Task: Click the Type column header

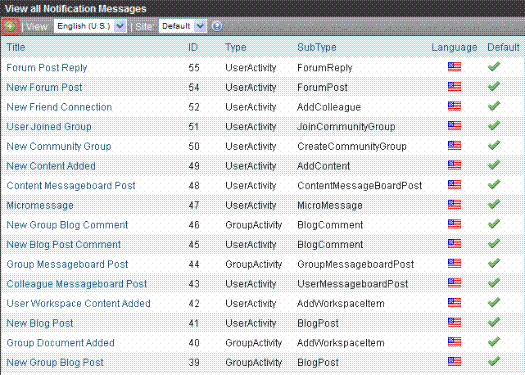Action: point(236,47)
